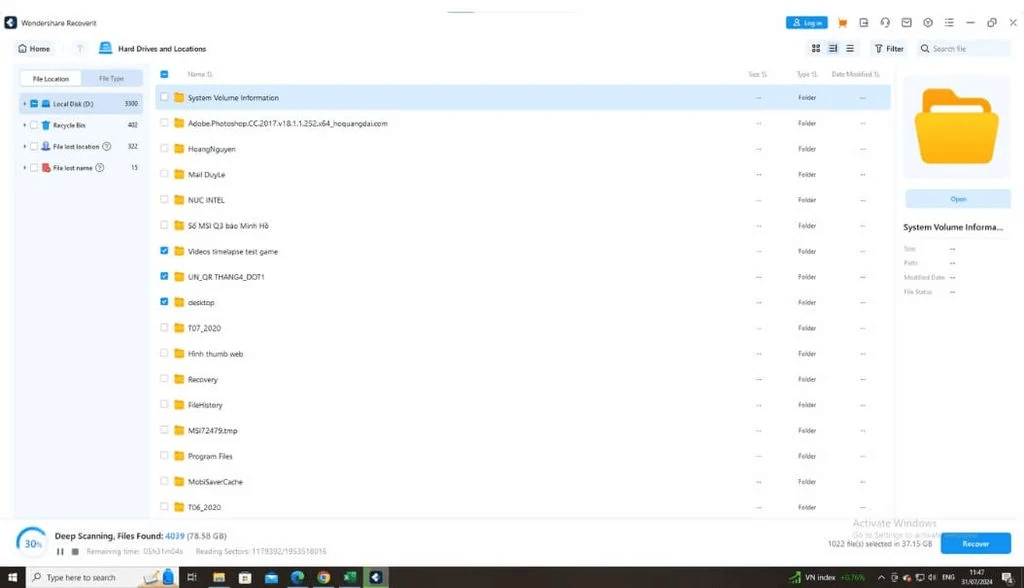Image resolution: width=1024 pixels, height=588 pixels.
Task: Open the notification center on taskbar
Action: [1008, 578]
